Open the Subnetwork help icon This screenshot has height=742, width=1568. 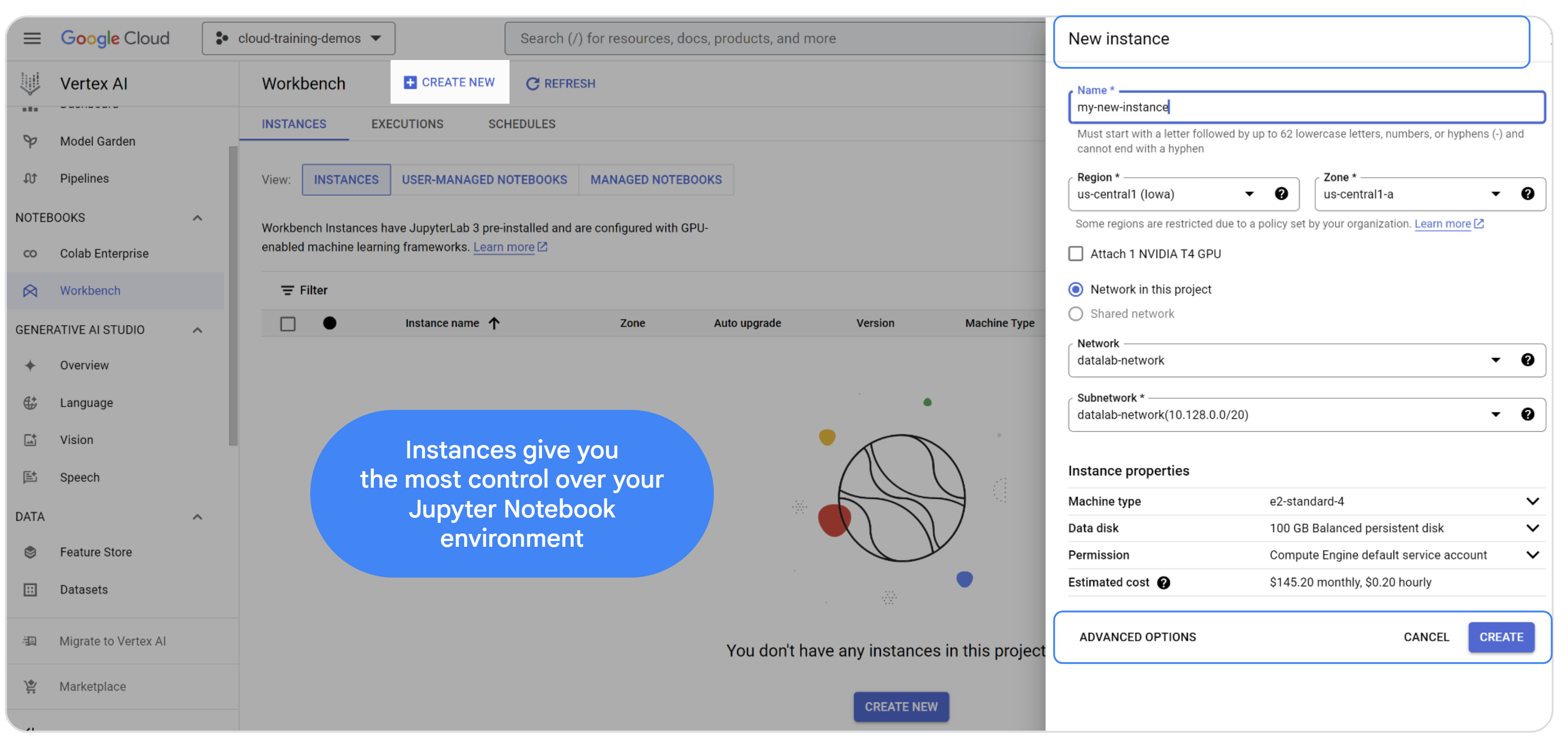1527,414
